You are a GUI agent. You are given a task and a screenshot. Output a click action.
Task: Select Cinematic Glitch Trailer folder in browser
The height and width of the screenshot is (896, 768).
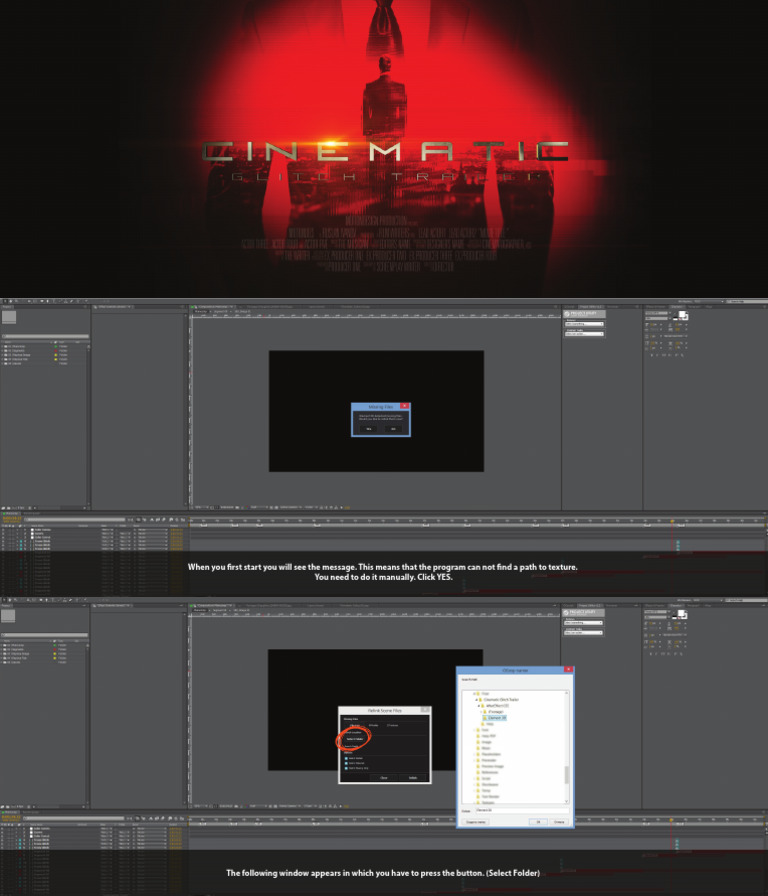pos(499,699)
